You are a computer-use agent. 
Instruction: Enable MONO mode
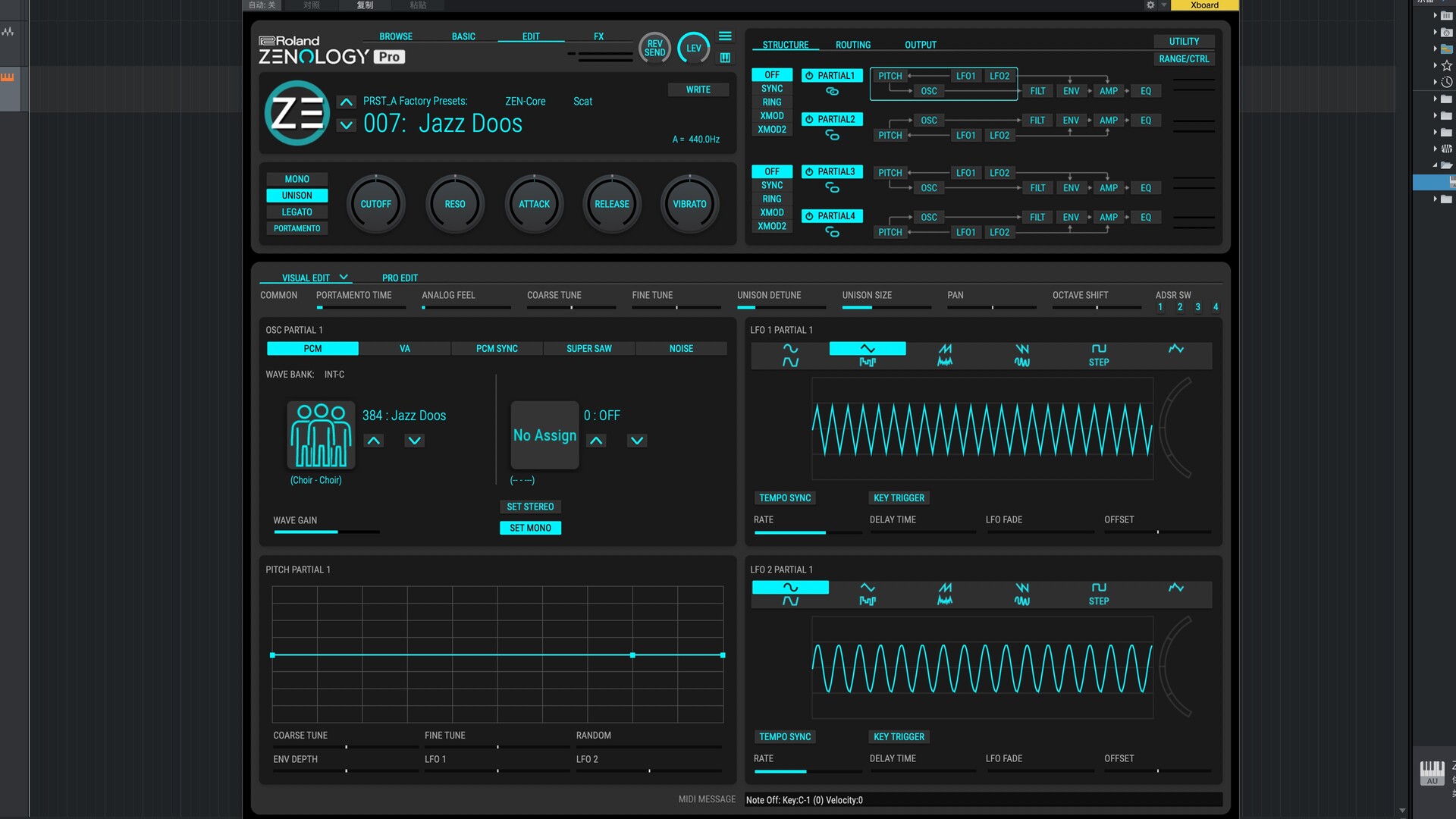coord(297,179)
